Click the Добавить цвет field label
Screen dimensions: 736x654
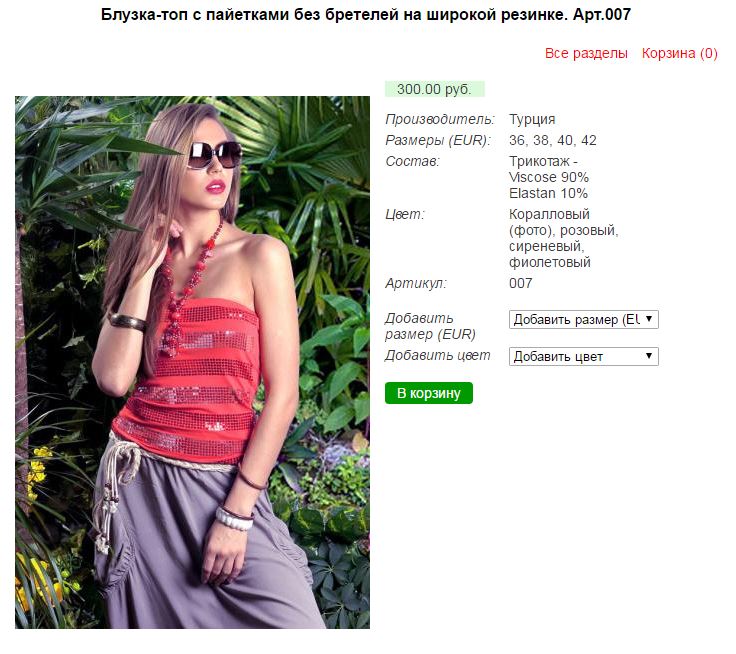[x=437, y=355]
